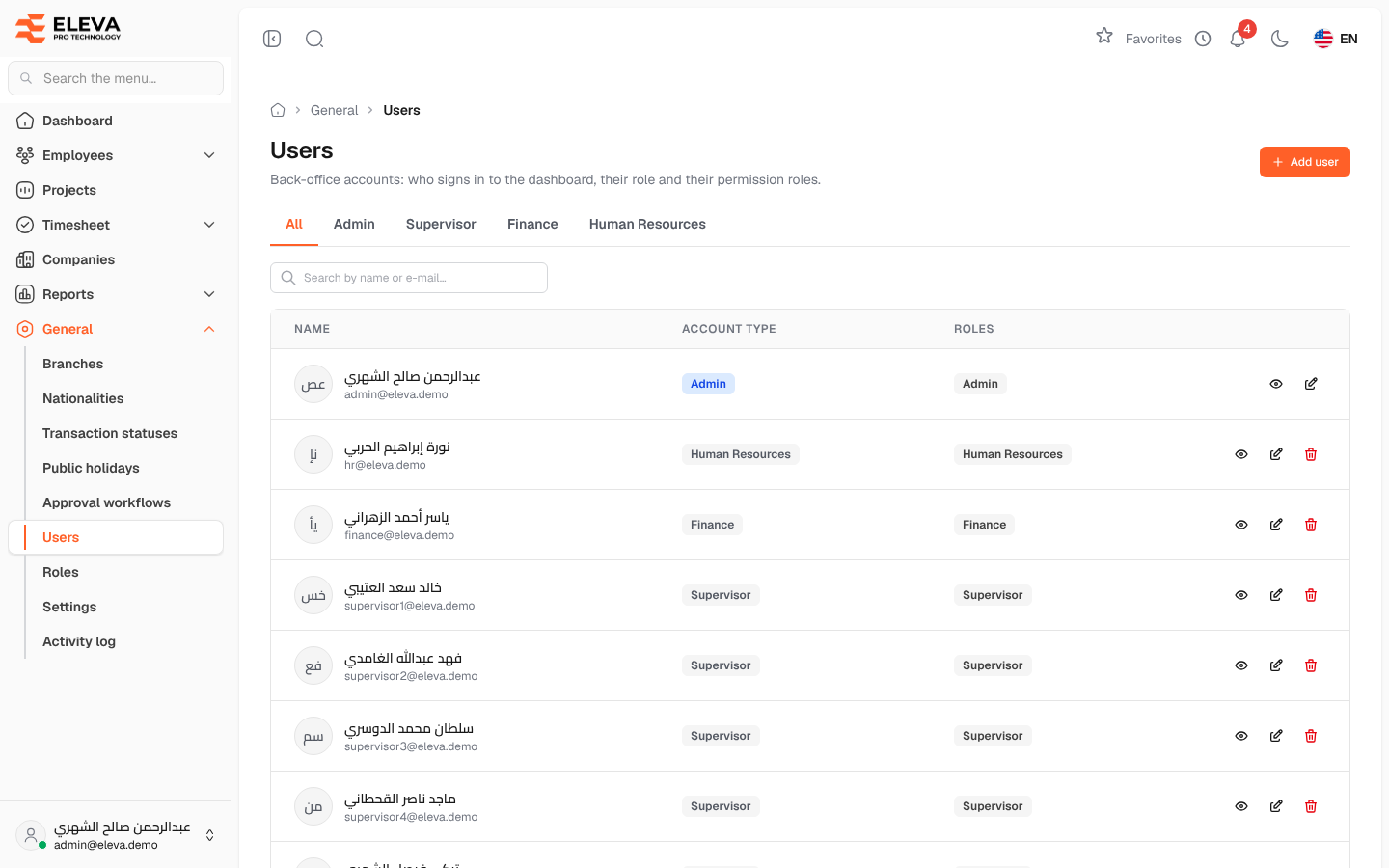This screenshot has width=1389, height=868.
Task: Edit the supervisor2@eleva.demo user
Action: [x=1276, y=665]
